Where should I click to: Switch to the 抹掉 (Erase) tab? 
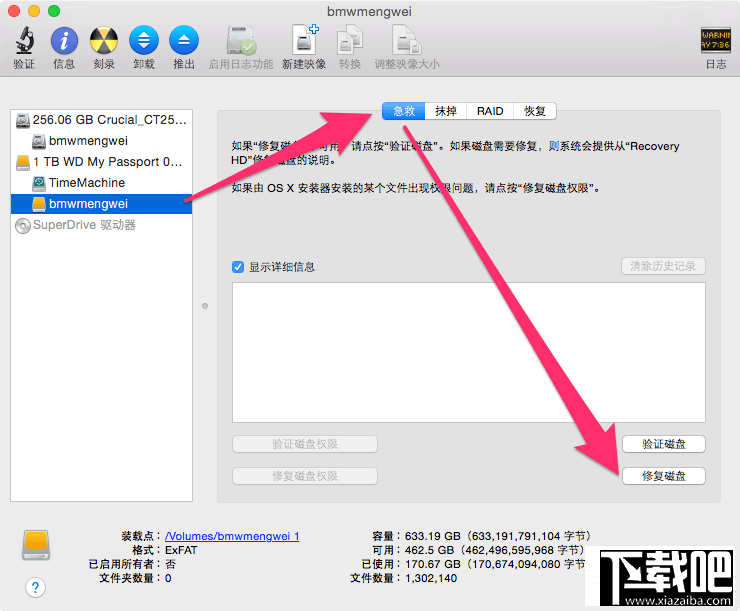446,111
